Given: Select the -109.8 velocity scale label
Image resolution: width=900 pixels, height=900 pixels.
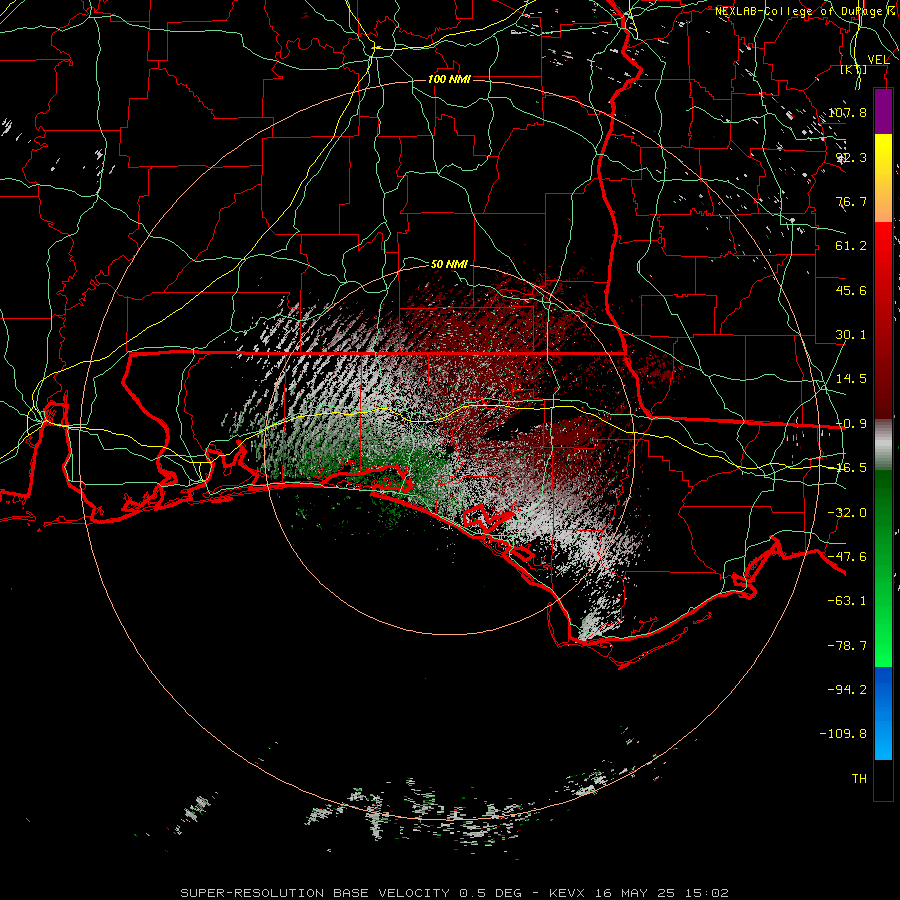Looking at the screenshot, I should tap(843, 734).
